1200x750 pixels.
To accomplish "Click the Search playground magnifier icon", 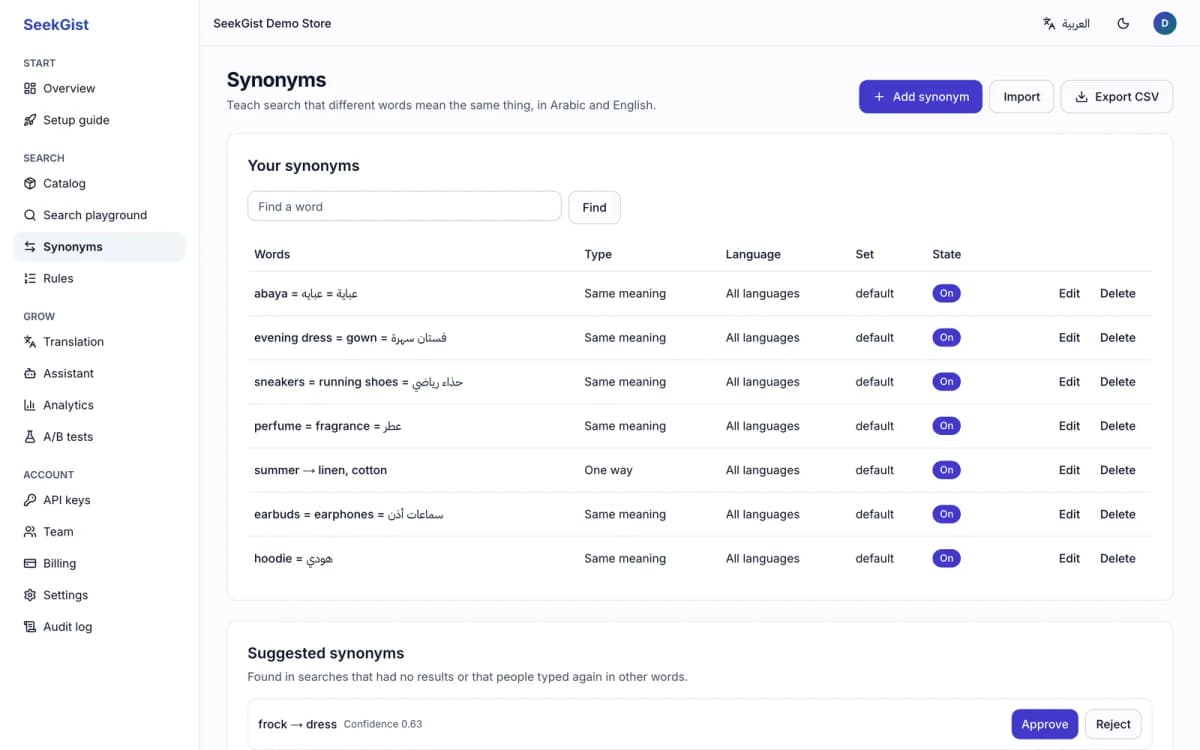I will [30, 215].
